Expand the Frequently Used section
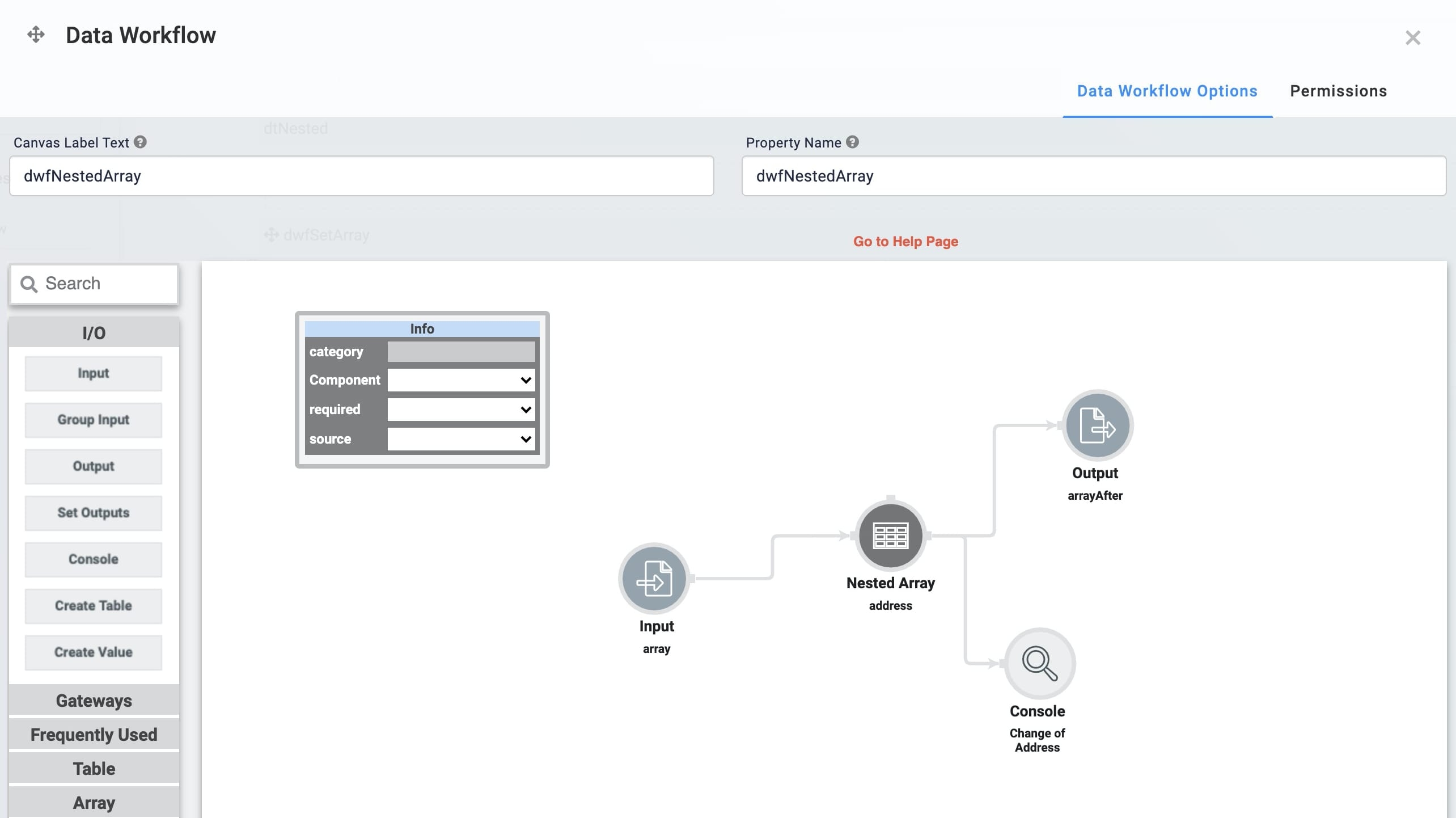The width and height of the screenshot is (1456, 818). point(94,735)
